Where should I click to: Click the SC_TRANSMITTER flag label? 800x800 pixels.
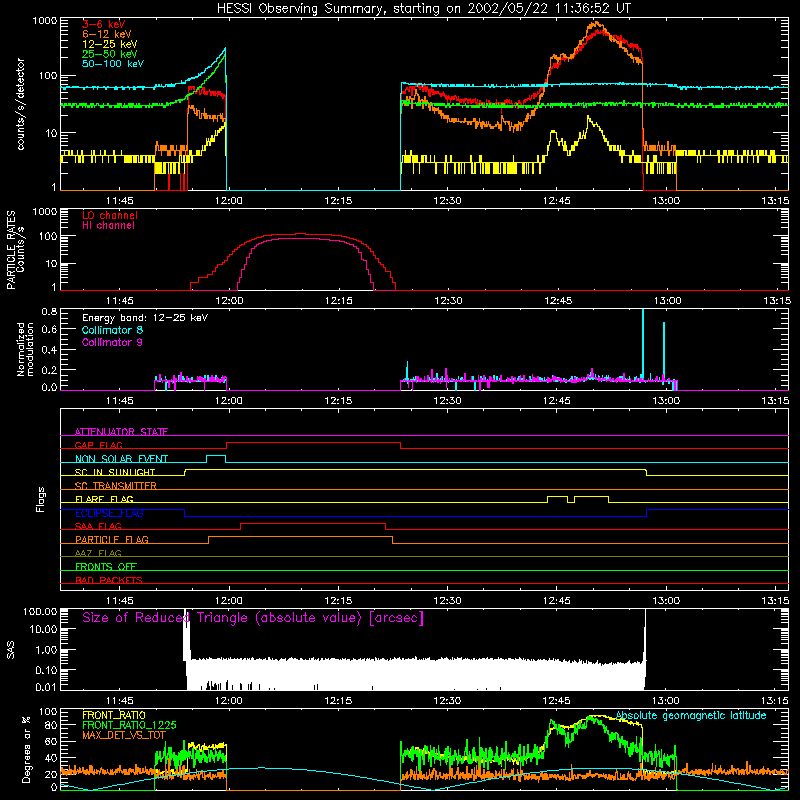[116, 485]
